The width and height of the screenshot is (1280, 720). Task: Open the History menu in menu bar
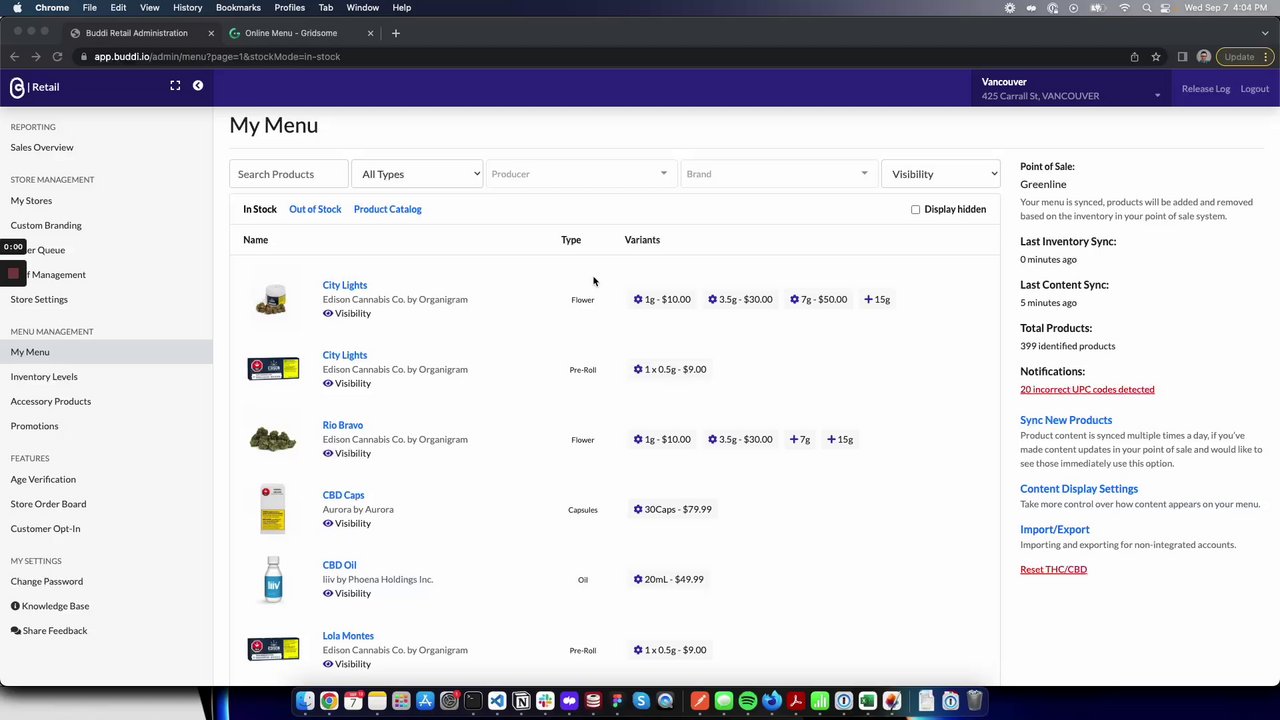tap(187, 8)
